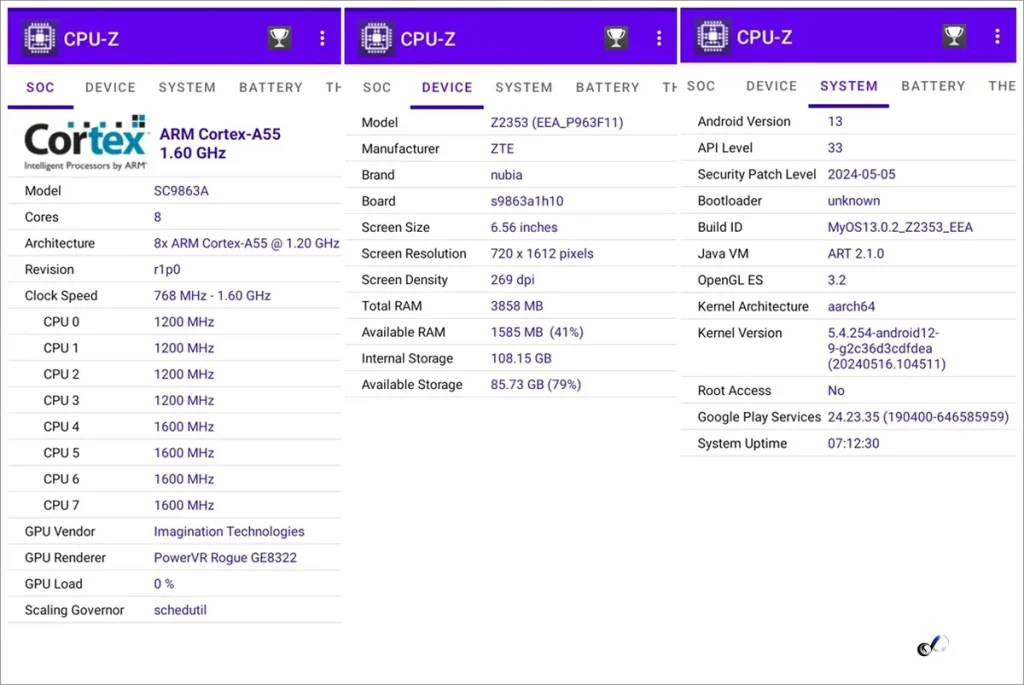
Task: Click 'ARM Cortex-A55 1.60 GHz' heading
Action: click(220, 144)
